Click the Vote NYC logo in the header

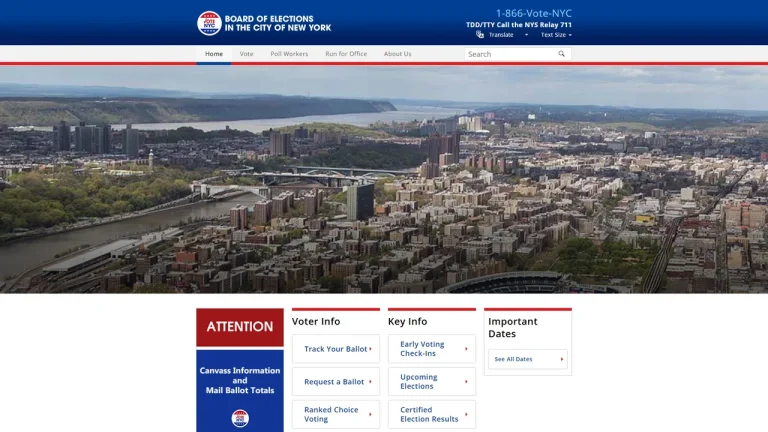[209, 23]
